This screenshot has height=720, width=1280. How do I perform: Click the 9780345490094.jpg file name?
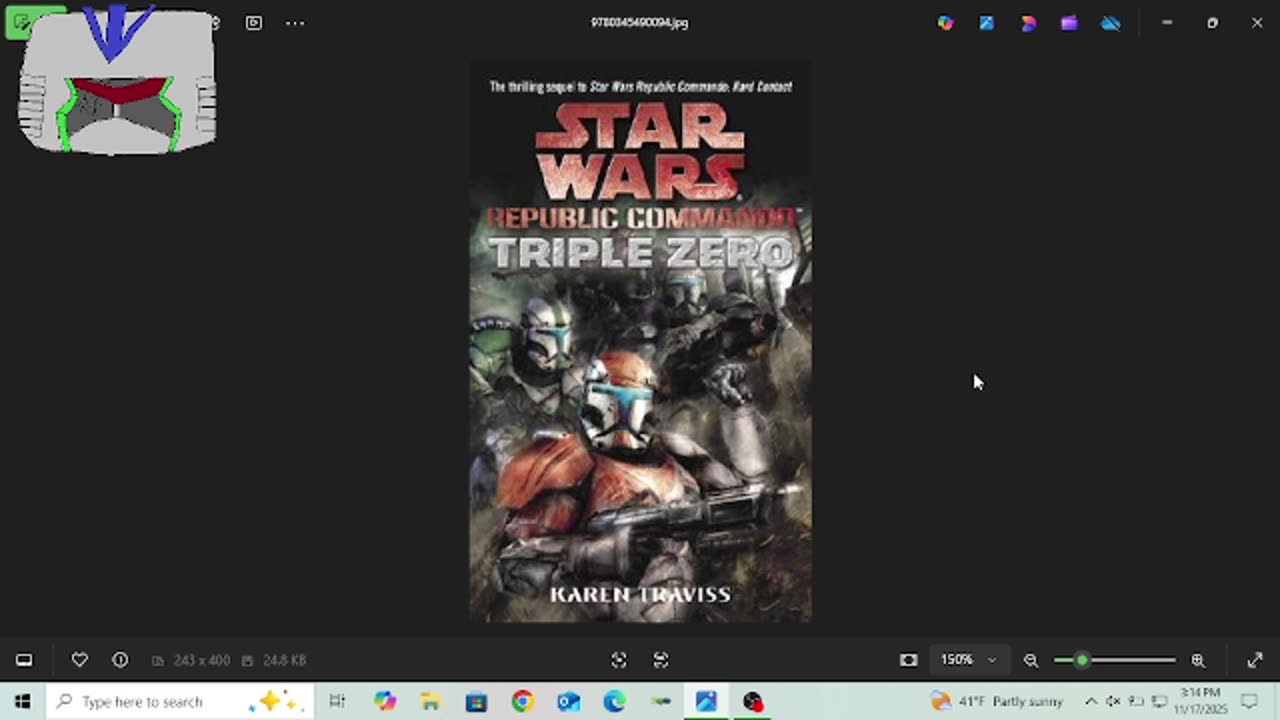640,22
